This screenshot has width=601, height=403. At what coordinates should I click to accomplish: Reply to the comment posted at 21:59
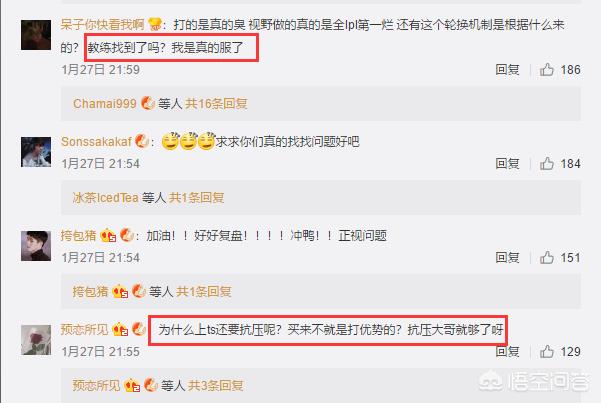tap(507, 69)
